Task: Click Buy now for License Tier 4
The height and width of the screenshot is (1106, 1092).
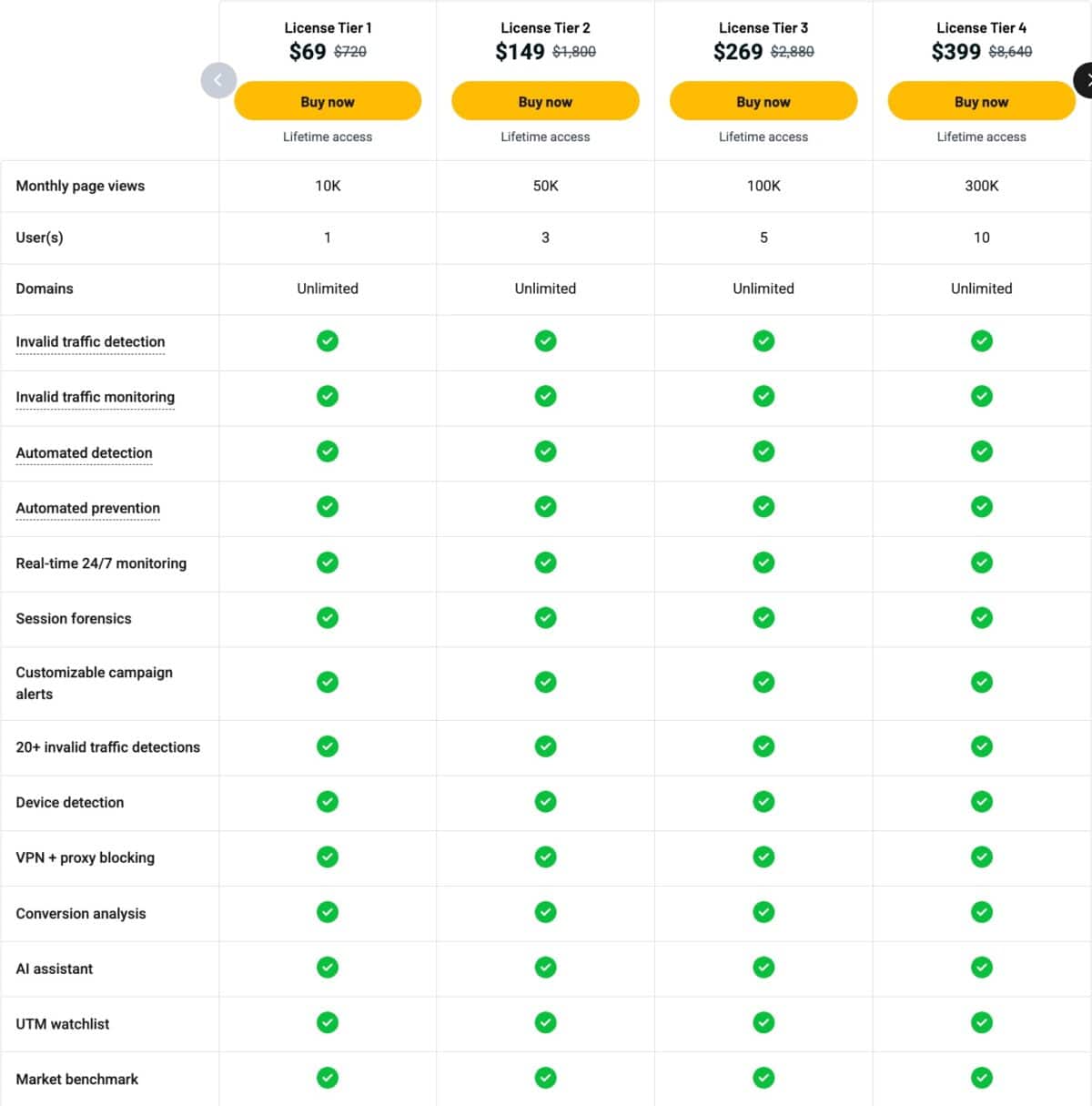Action: coord(981,101)
